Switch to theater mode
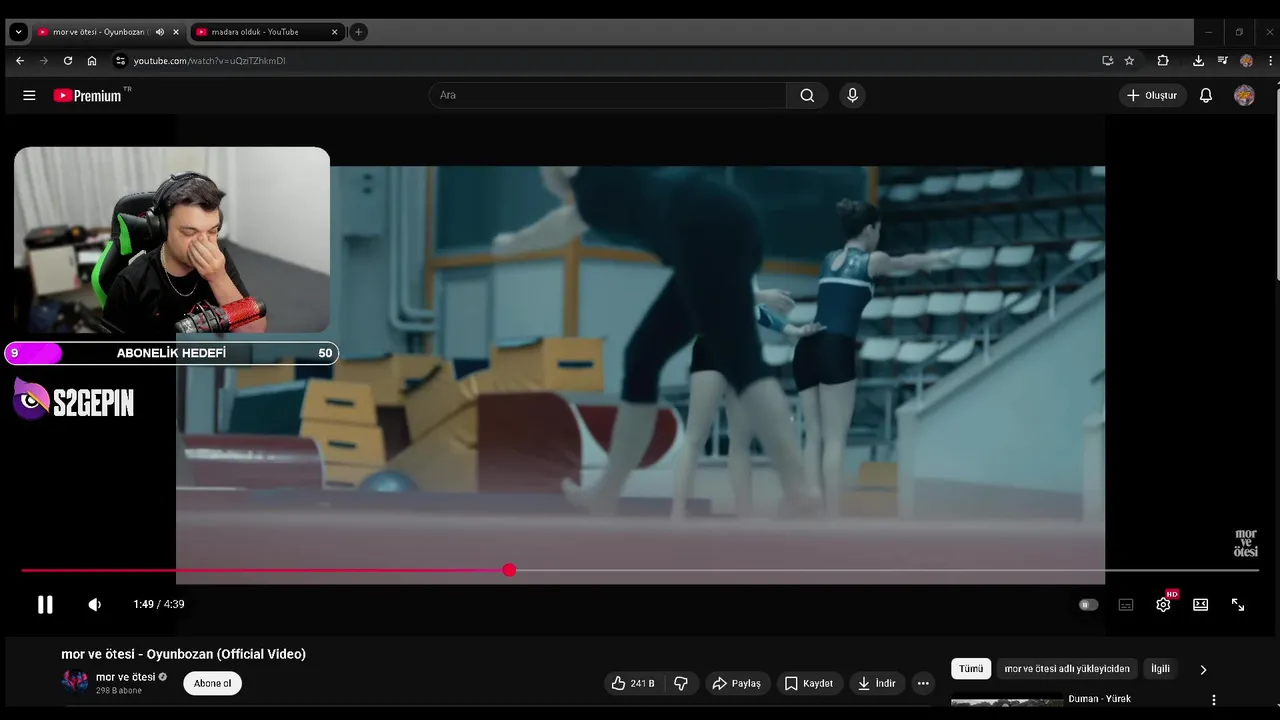The image size is (1280, 720). (1201, 604)
